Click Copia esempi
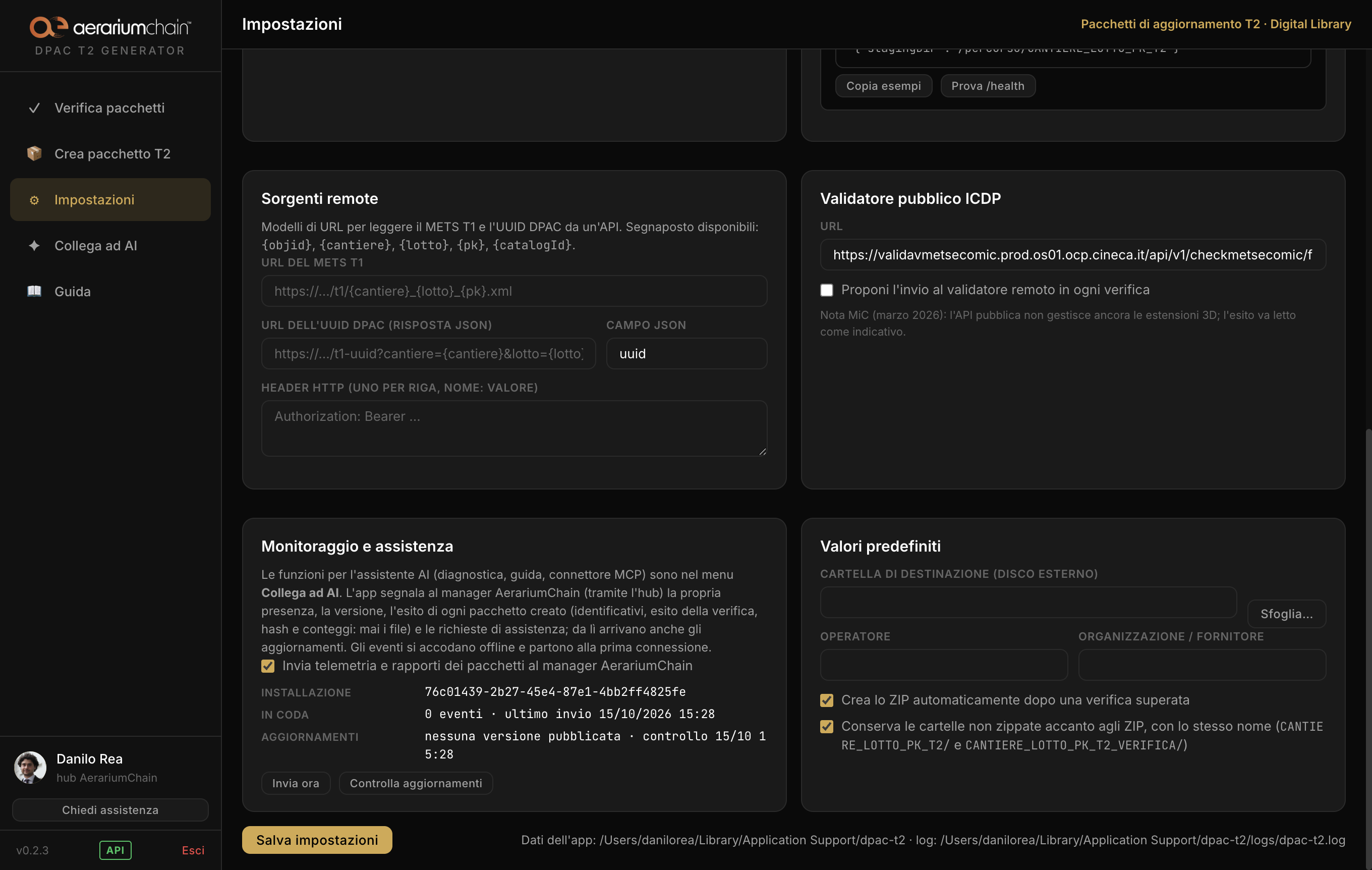 tap(883, 85)
